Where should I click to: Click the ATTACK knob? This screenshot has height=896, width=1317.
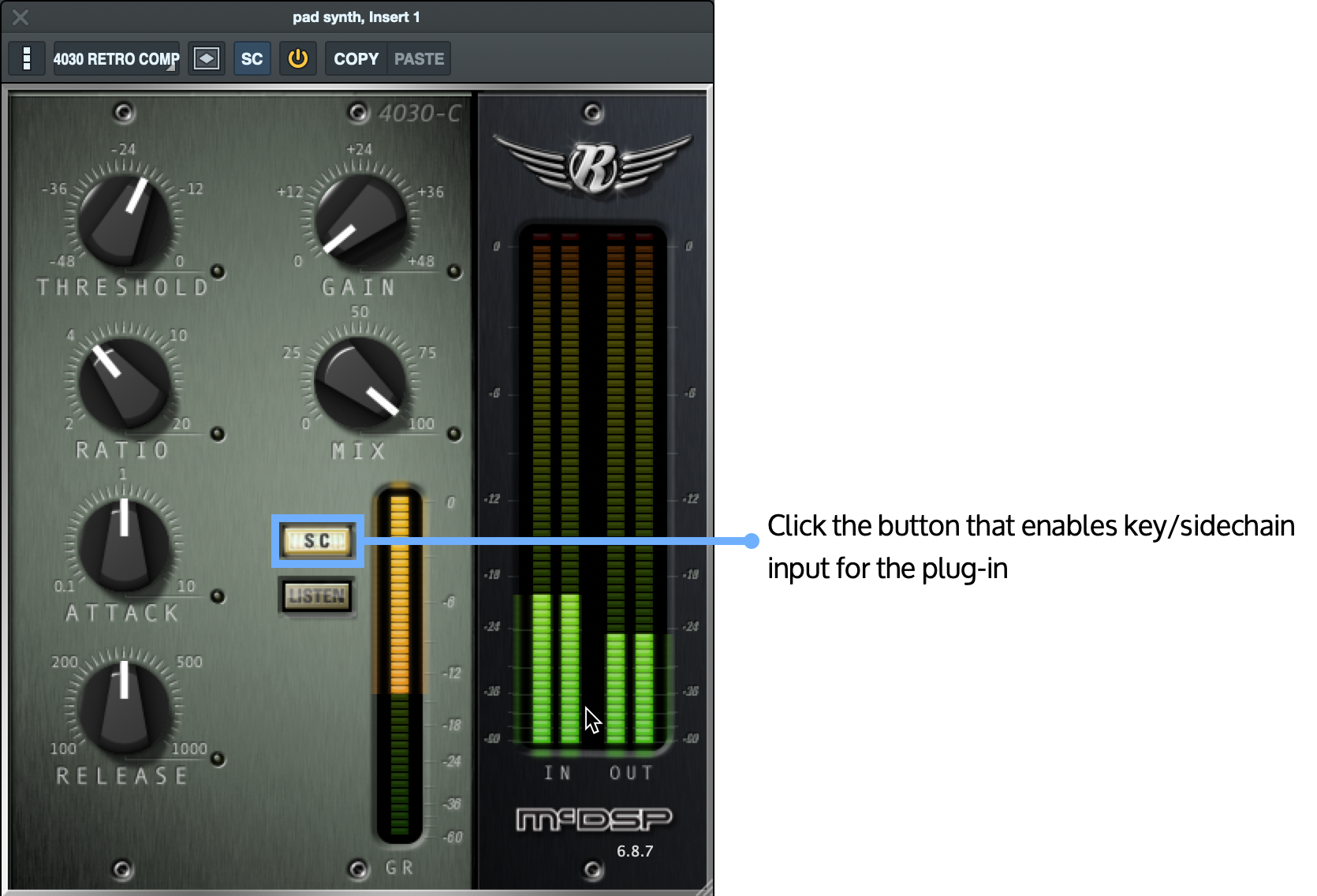click(x=125, y=546)
